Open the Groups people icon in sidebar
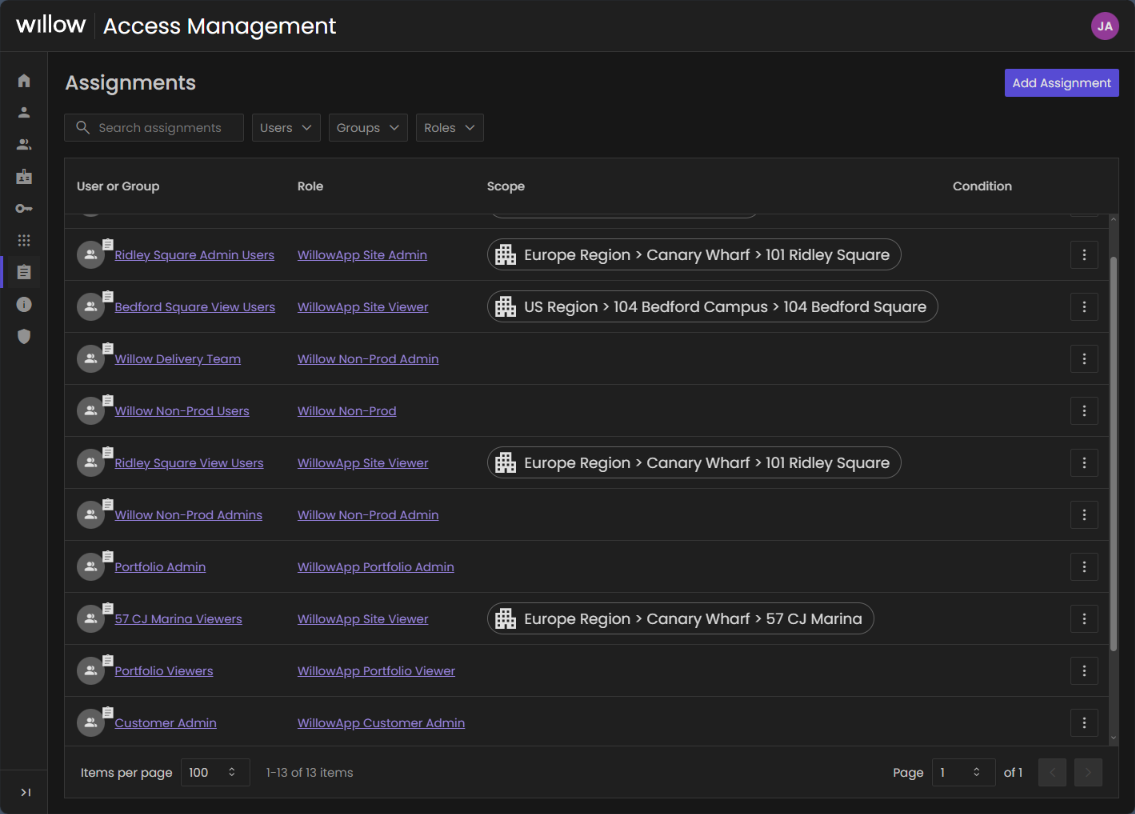Image resolution: width=1135 pixels, height=814 pixels. tap(24, 144)
